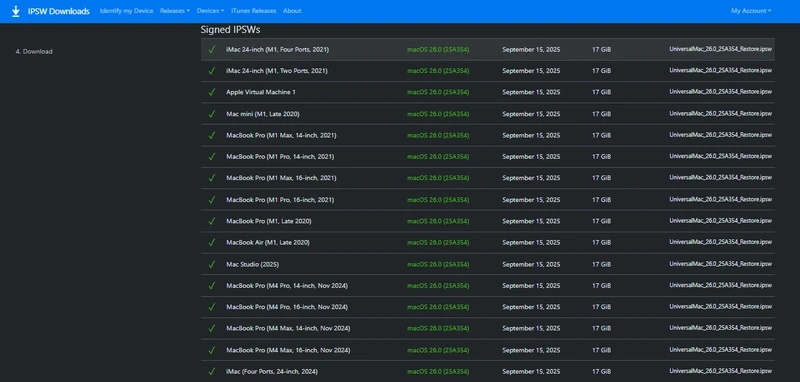Expand the Releases dropdown menu
The height and width of the screenshot is (382, 800).
[175, 11]
